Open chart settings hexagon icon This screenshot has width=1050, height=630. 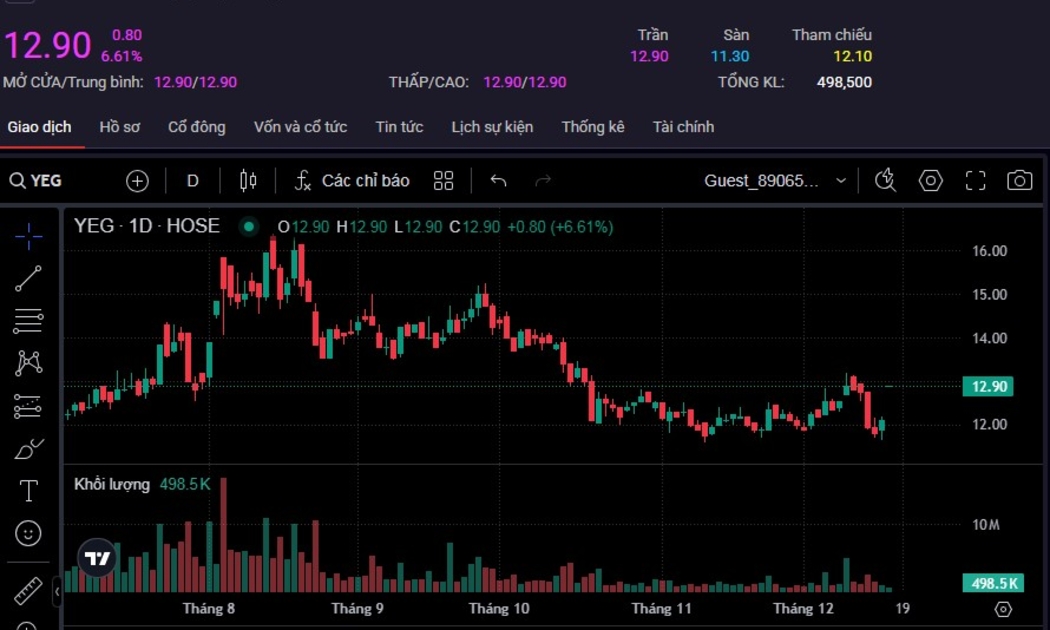(931, 180)
